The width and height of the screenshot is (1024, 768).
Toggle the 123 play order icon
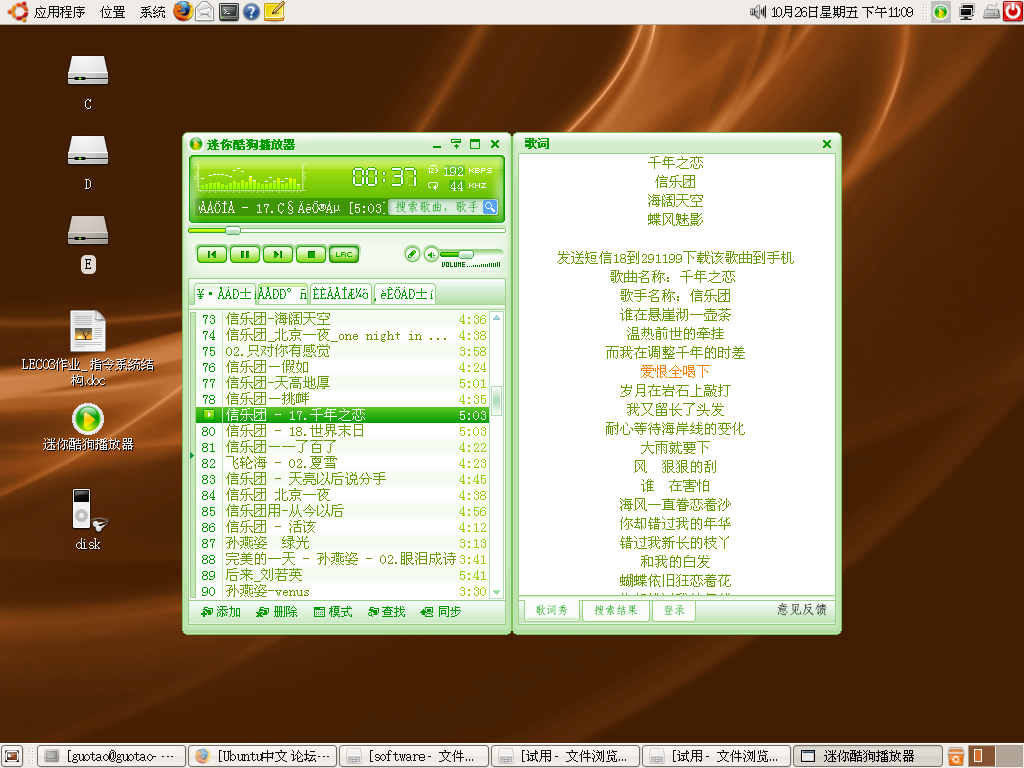pyautogui.click(x=432, y=170)
